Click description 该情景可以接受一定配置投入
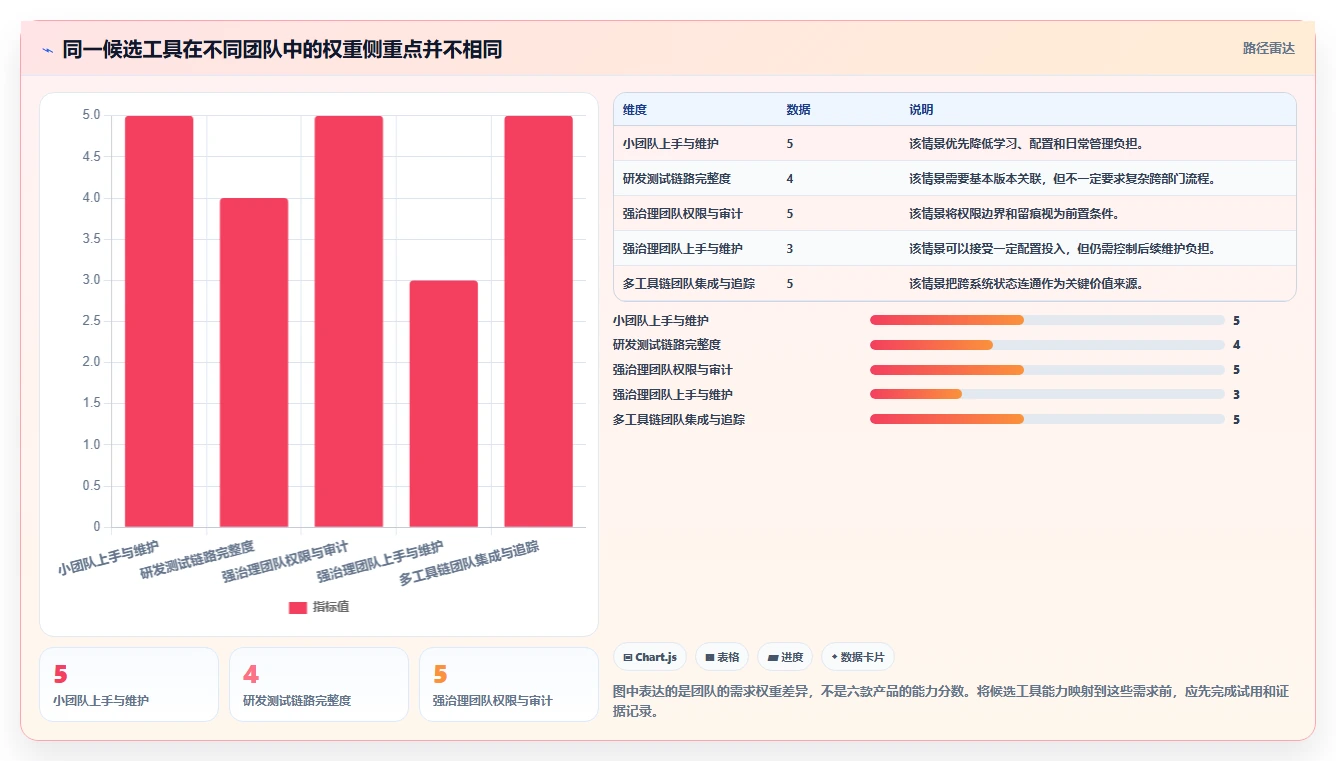The image size is (1336, 761). tap(1062, 248)
